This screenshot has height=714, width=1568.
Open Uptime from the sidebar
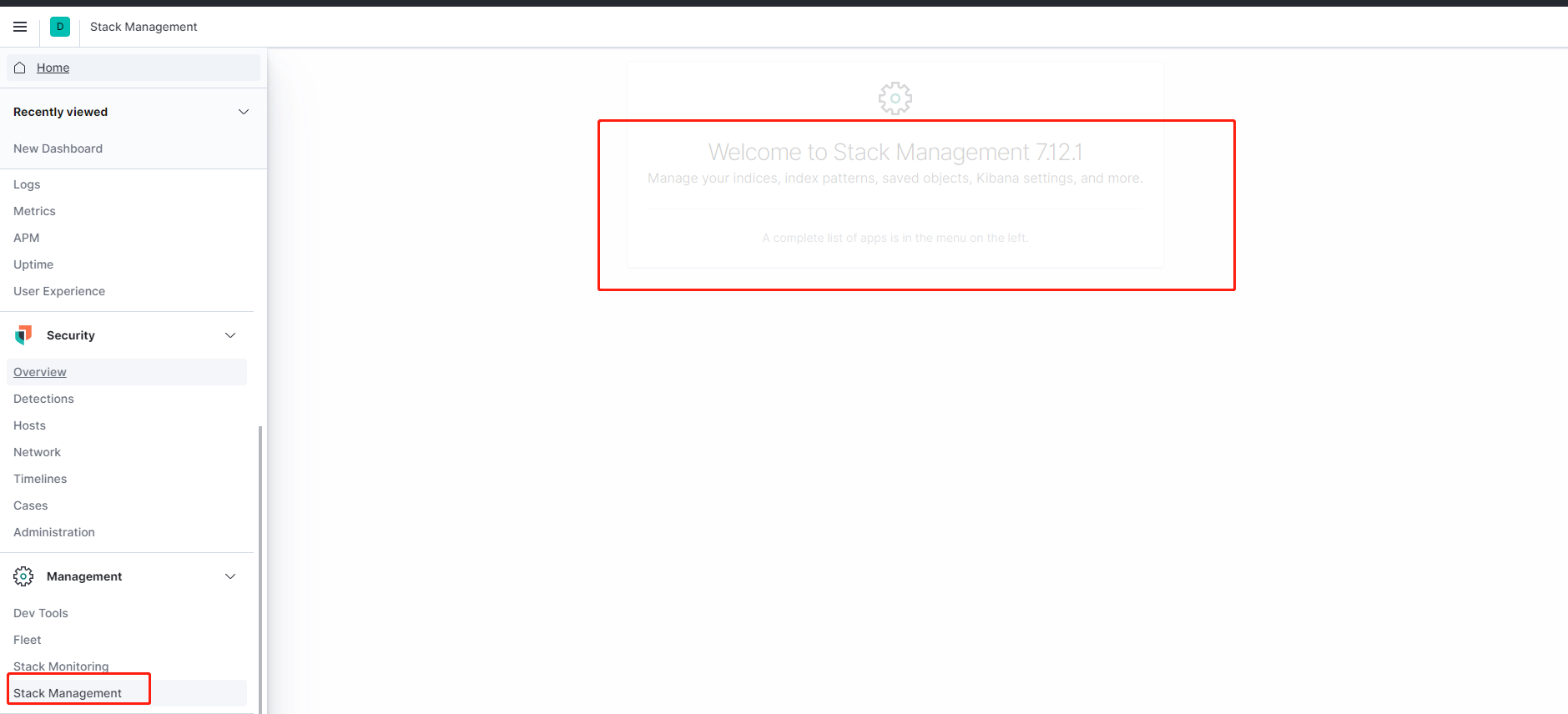33,264
